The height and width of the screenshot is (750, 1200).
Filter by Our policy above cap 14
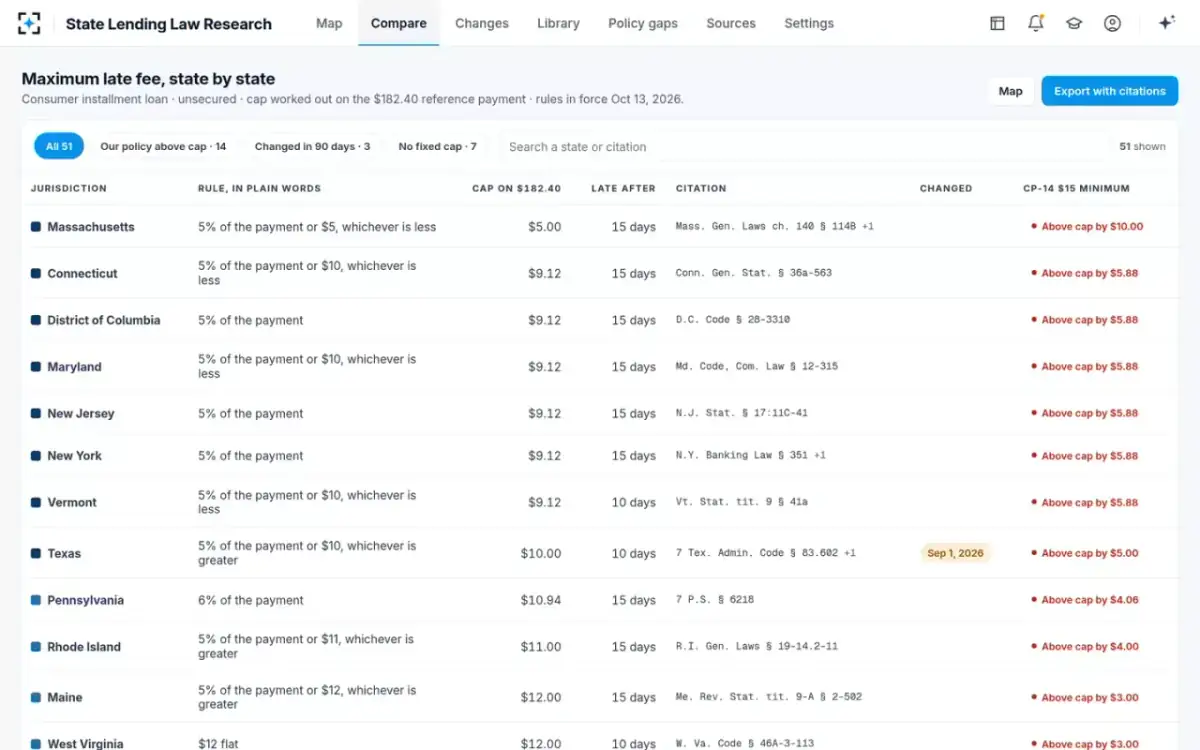(x=163, y=146)
